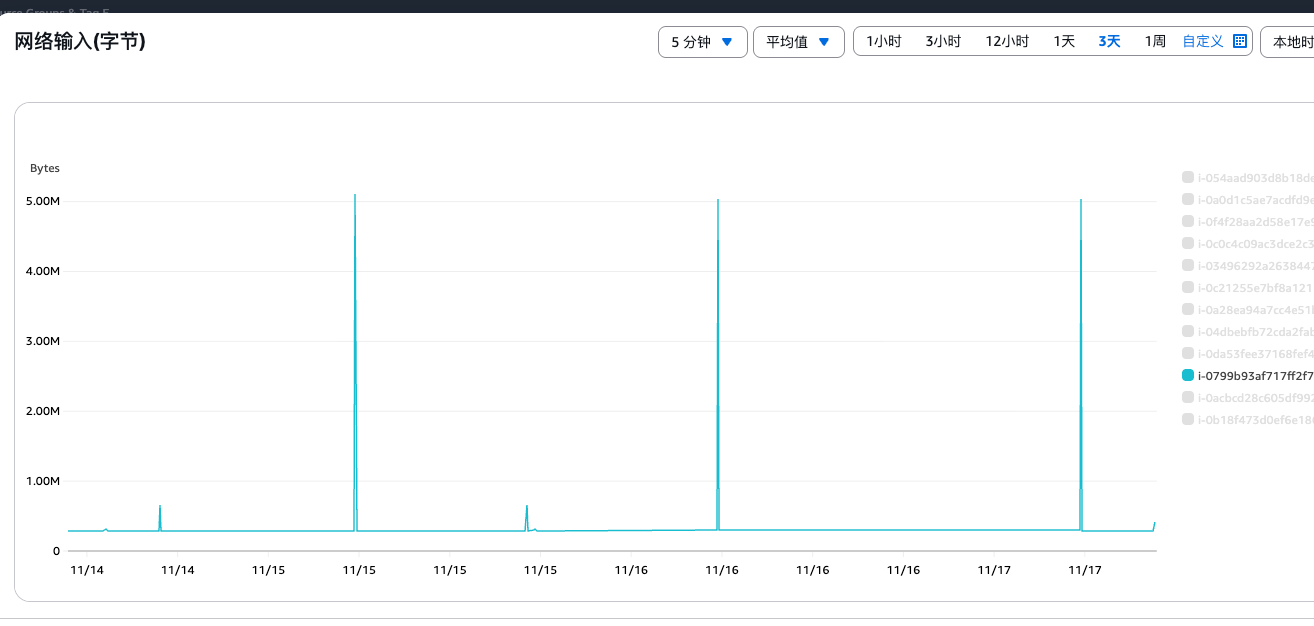The width and height of the screenshot is (1314, 626).
Task: Toggle legend swatch for i-054aad903d8b18 series
Action: [1188, 177]
